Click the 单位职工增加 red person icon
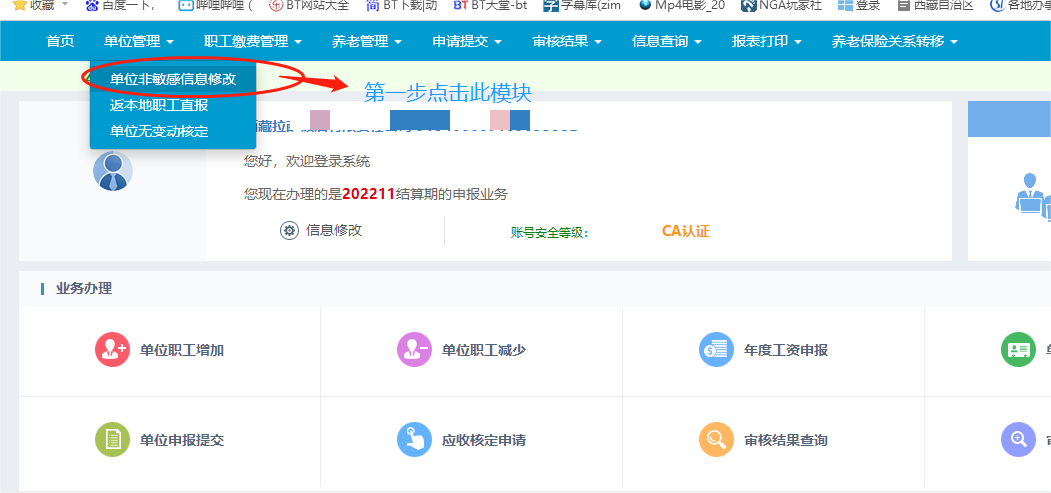This screenshot has width=1051, height=493. click(111, 350)
